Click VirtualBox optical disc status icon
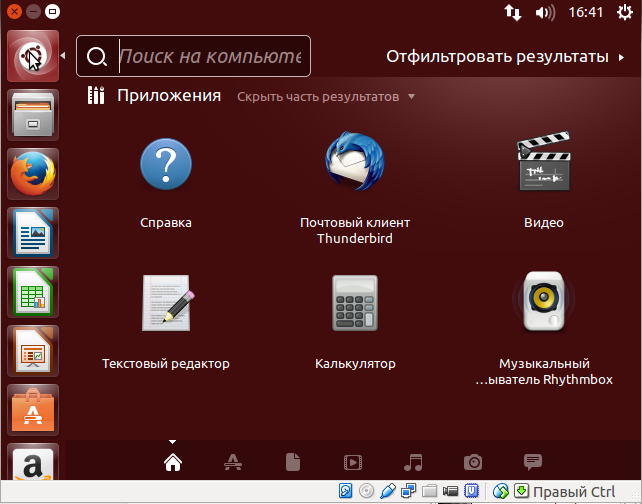 366,490
